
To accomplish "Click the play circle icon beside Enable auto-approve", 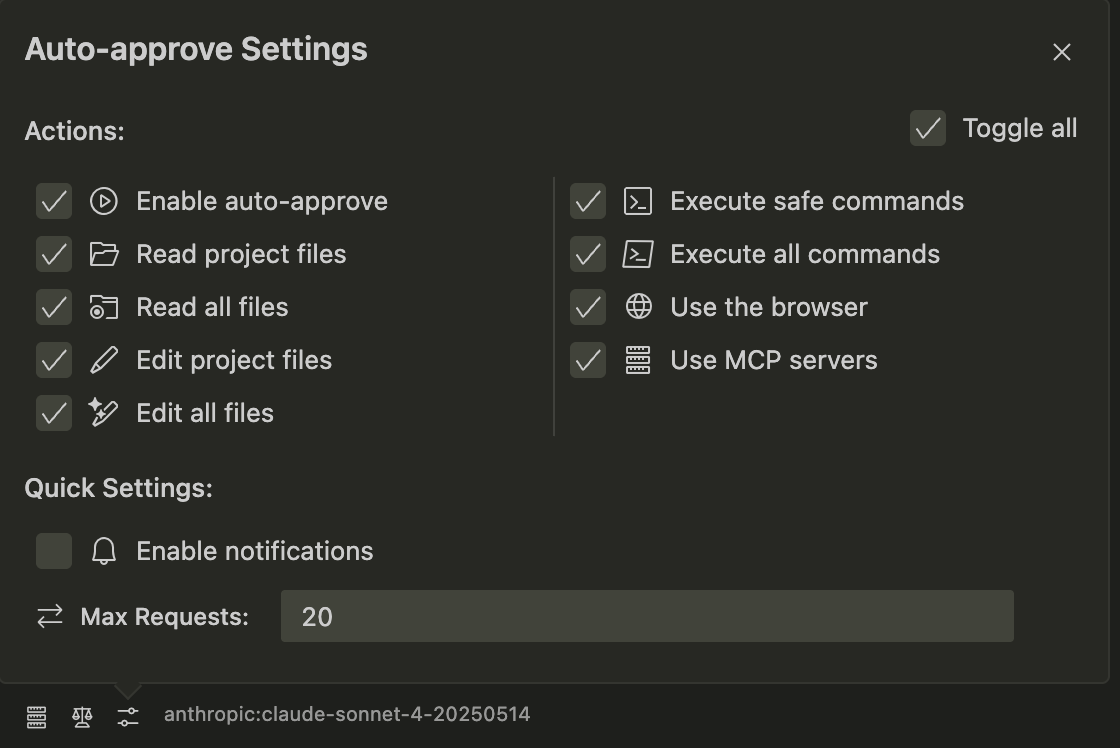I will pyautogui.click(x=104, y=201).
